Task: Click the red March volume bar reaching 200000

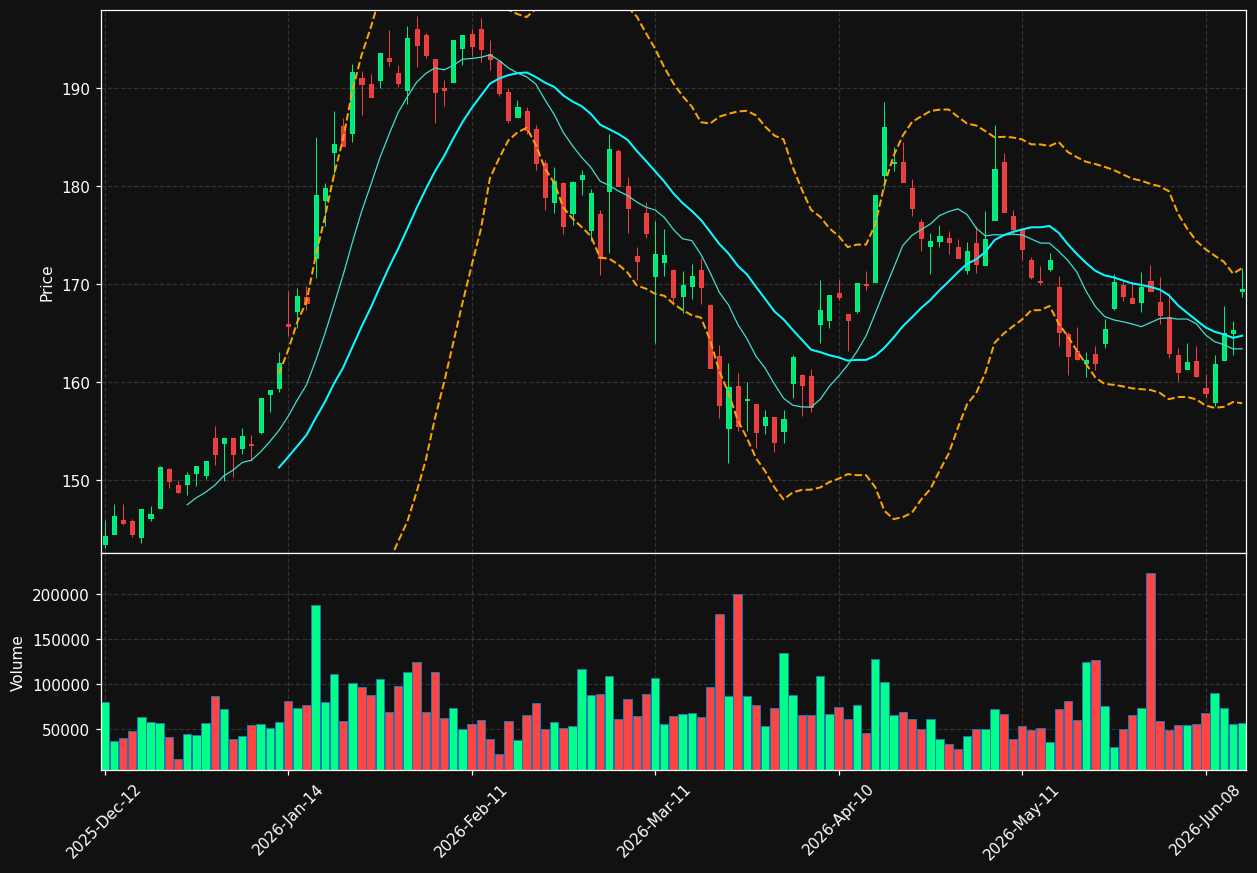Action: pyautogui.click(x=738, y=682)
